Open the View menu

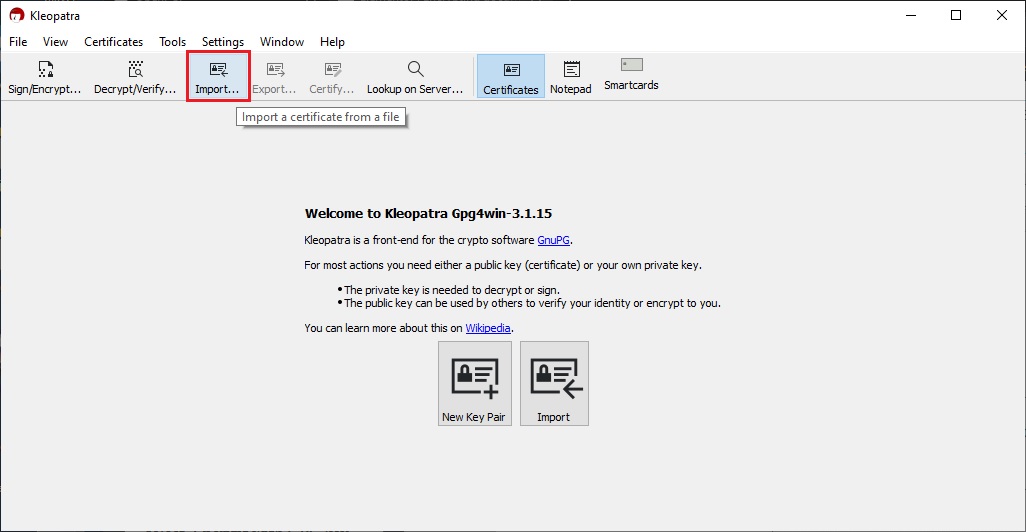tap(56, 42)
